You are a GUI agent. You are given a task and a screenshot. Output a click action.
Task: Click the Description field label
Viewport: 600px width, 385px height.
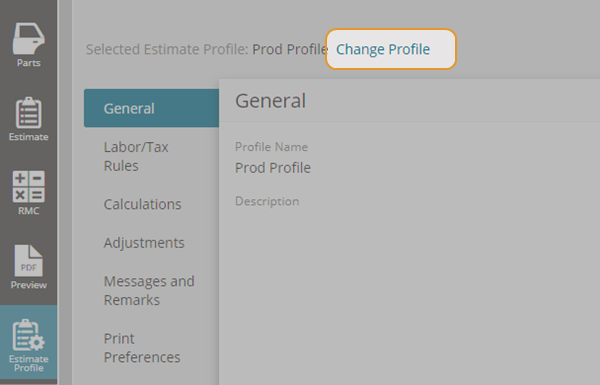(x=267, y=201)
